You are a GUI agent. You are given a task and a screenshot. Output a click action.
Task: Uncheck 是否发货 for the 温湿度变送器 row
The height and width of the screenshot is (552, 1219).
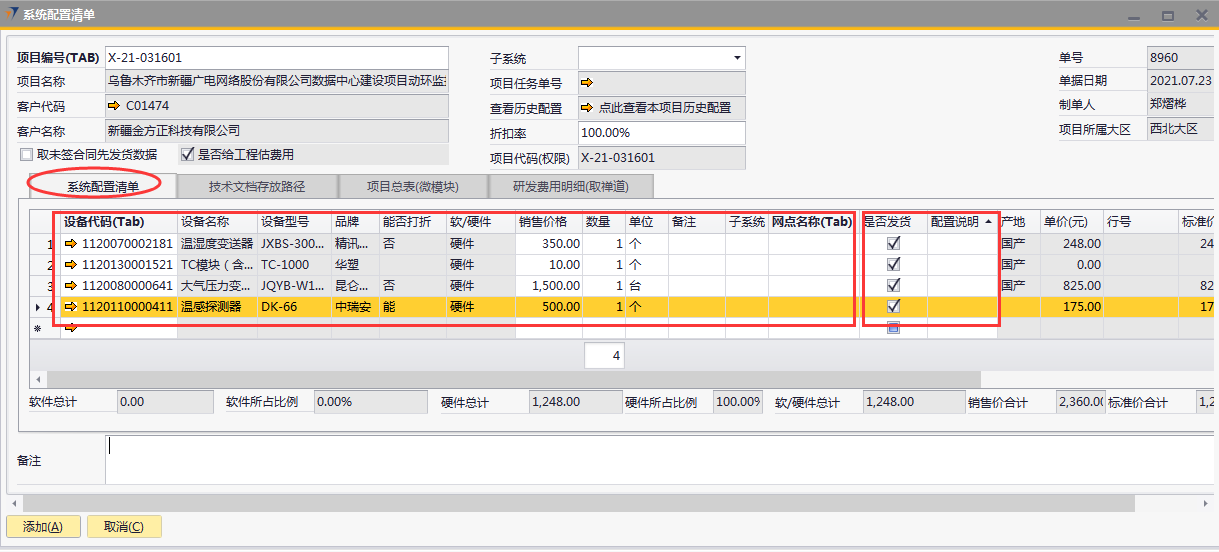pos(893,243)
